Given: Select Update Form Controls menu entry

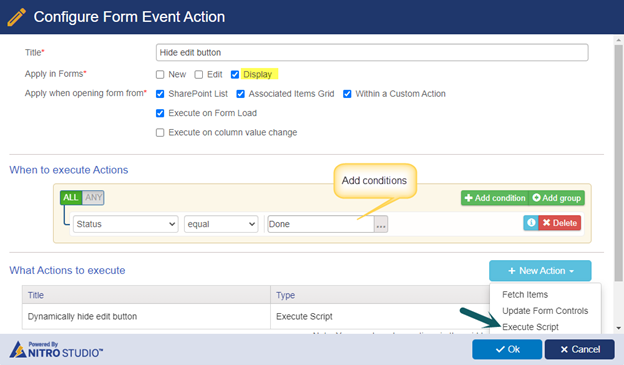Looking at the screenshot, I should (x=545, y=311).
